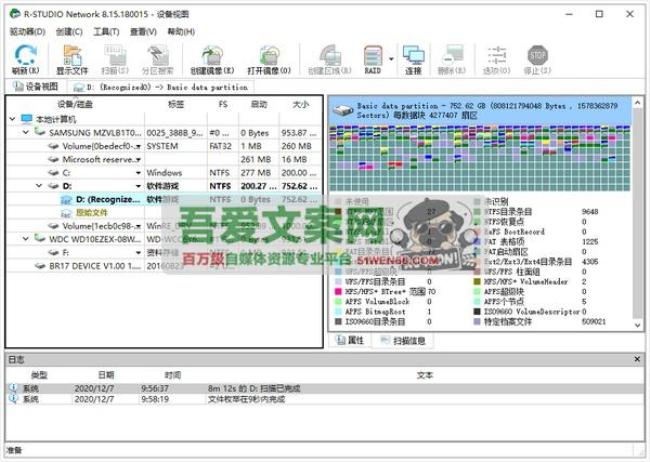Click the 删除 (Remove) toolbar icon
The image size is (650, 462).
(x=451, y=59)
